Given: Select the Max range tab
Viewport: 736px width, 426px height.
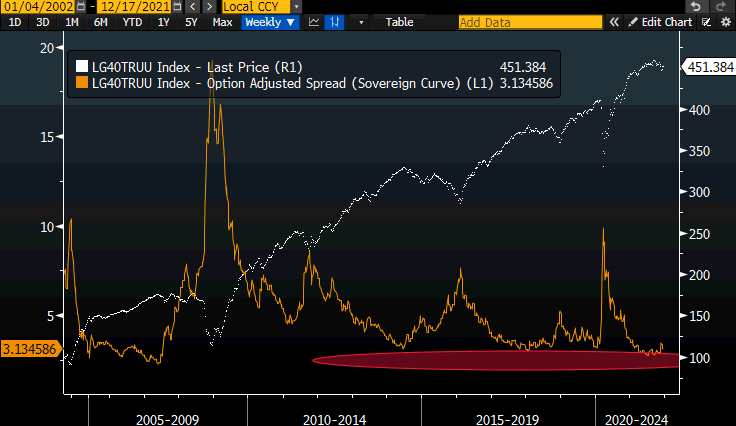Looking at the screenshot, I should [222, 22].
